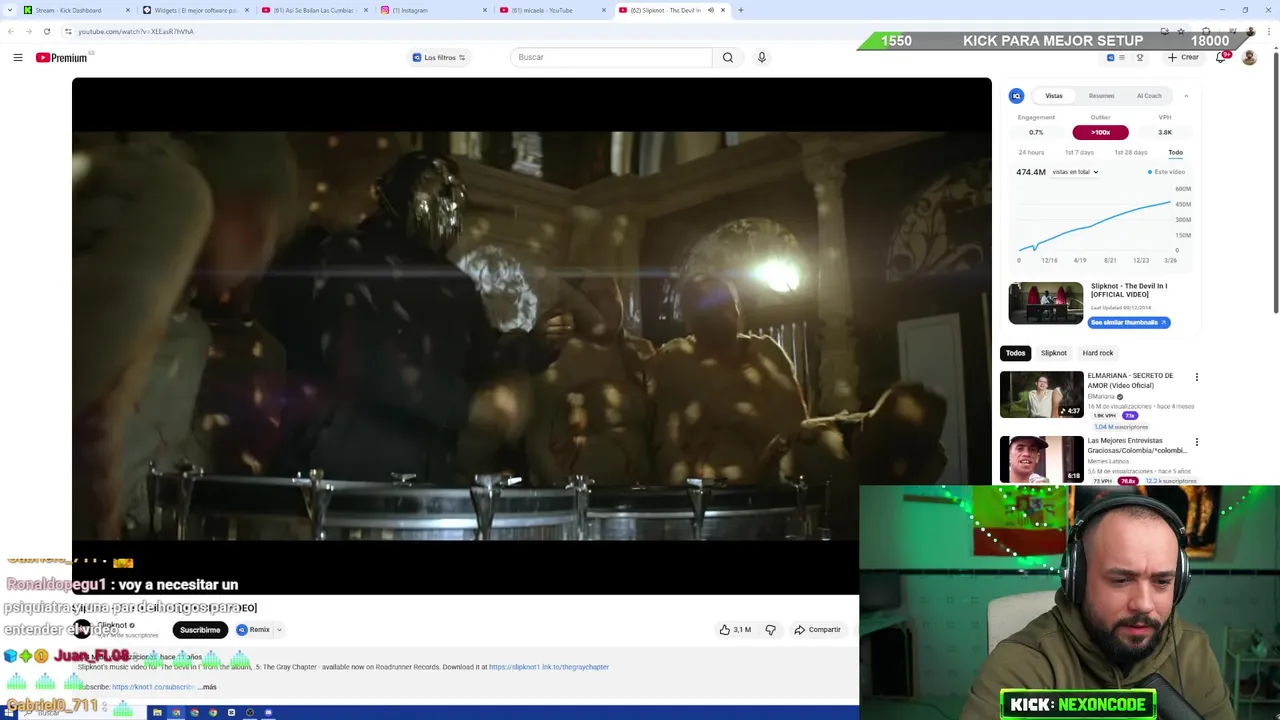1280x720 pixels.
Task: Mute the Slipknot tab audio icon
Action: (x=711, y=10)
